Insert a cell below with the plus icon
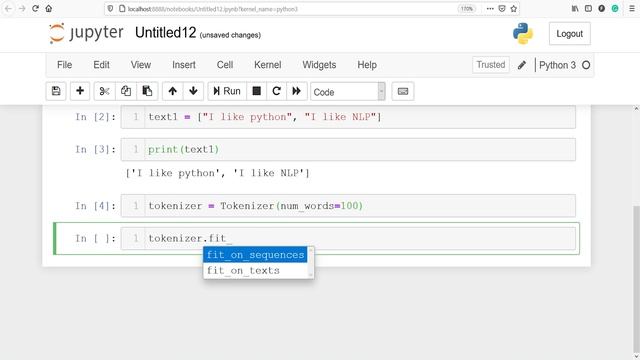 coord(80,91)
